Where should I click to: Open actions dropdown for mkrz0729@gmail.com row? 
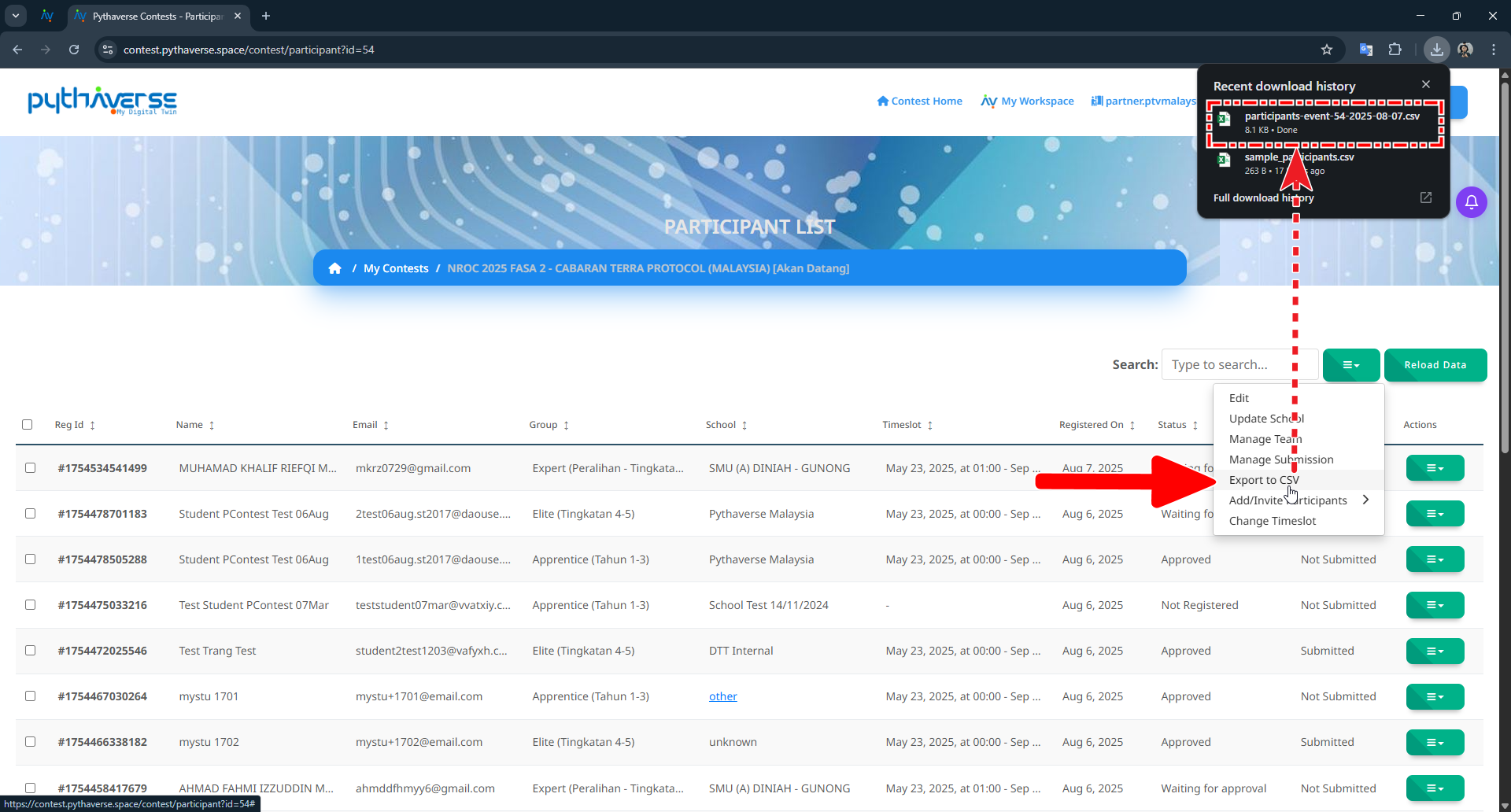[x=1435, y=468]
